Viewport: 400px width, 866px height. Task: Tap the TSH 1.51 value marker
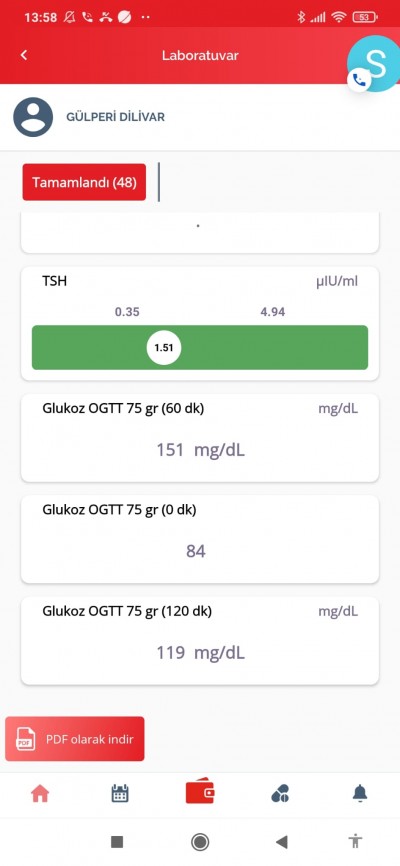[164, 348]
